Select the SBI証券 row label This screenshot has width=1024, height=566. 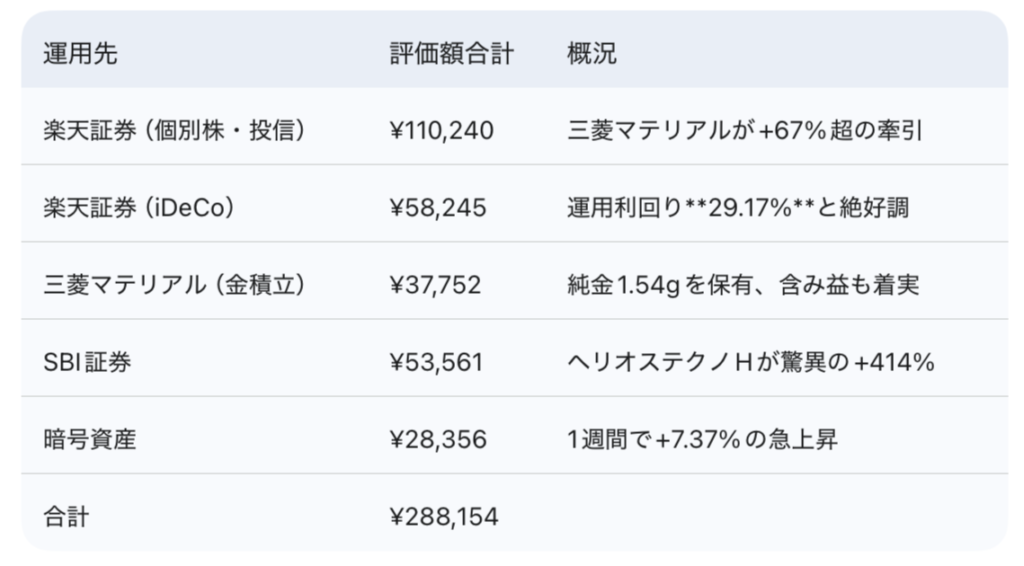pyautogui.click(x=87, y=362)
